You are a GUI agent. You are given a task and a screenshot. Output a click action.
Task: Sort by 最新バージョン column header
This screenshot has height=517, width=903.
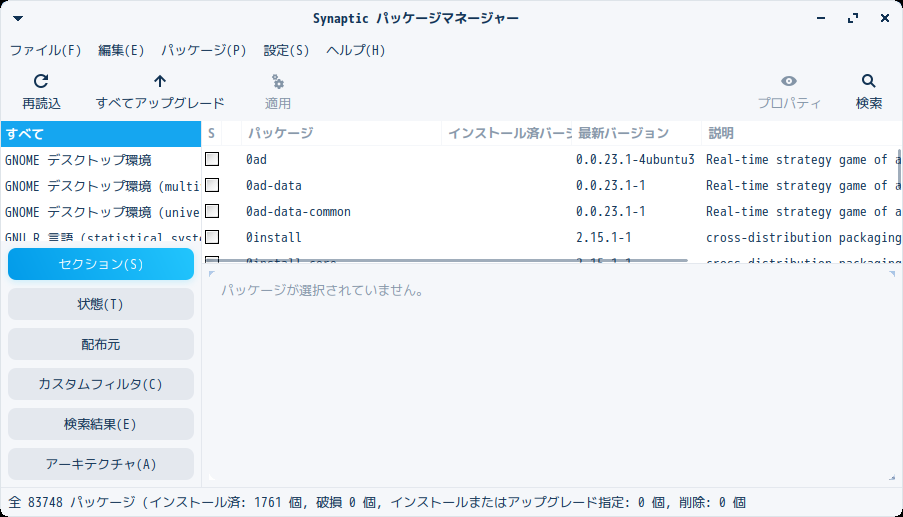(x=636, y=134)
